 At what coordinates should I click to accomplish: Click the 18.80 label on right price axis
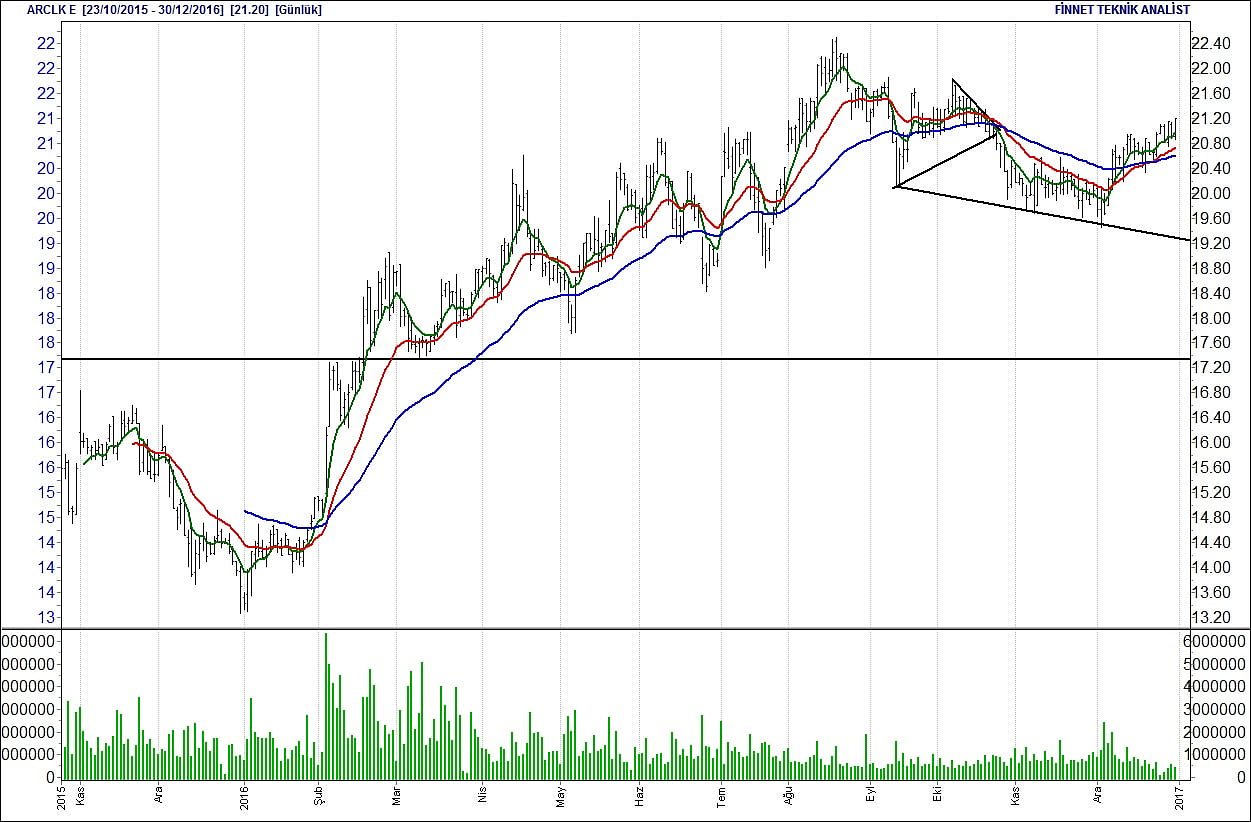[x=1211, y=269]
